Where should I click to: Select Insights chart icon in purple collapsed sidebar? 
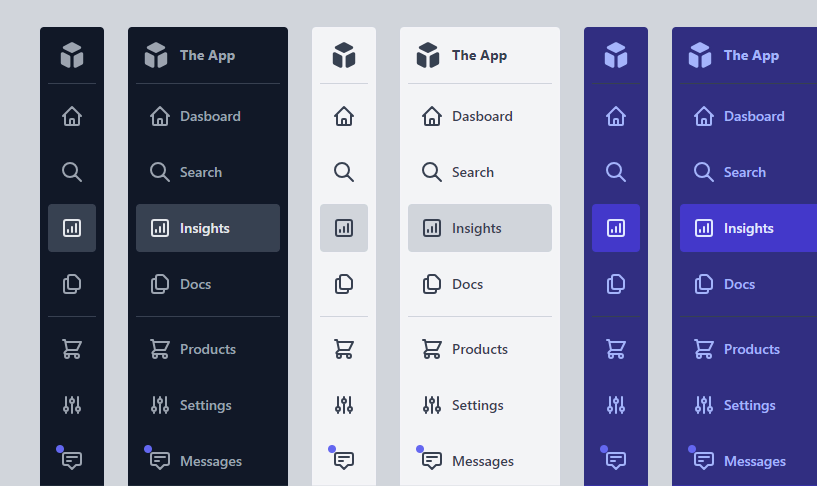[x=616, y=228]
